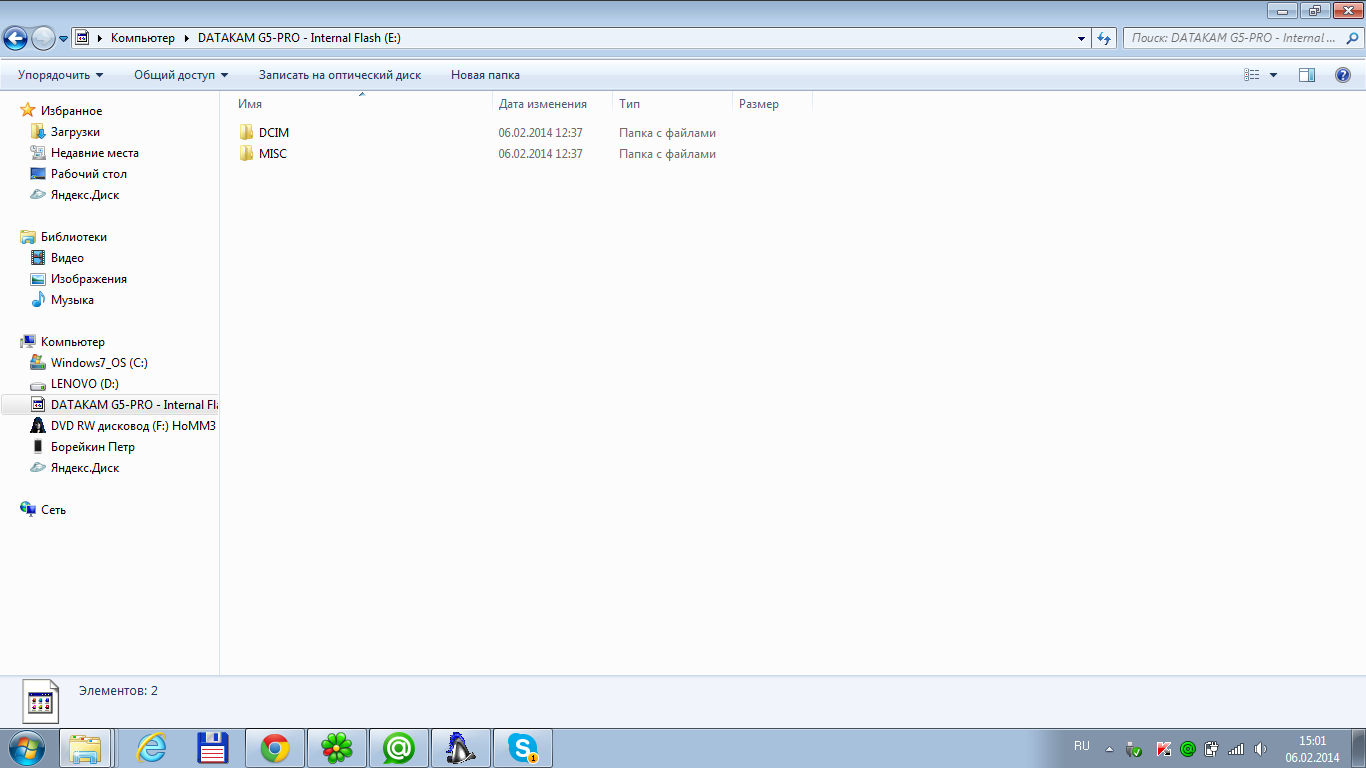Expand the view options dropdown arrow
1366x768 pixels.
(x=1273, y=75)
